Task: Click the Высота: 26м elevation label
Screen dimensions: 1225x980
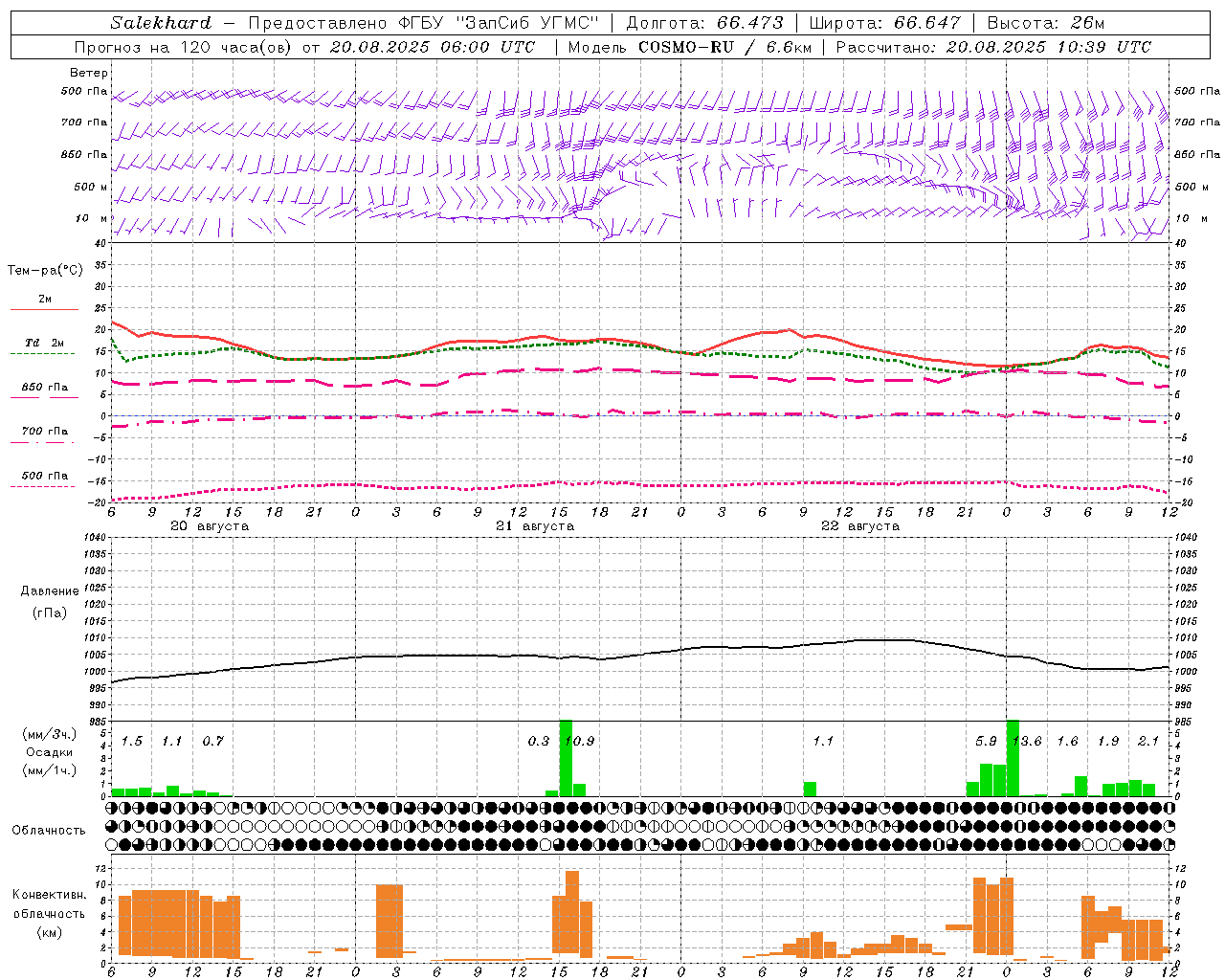Action: coord(1045,23)
